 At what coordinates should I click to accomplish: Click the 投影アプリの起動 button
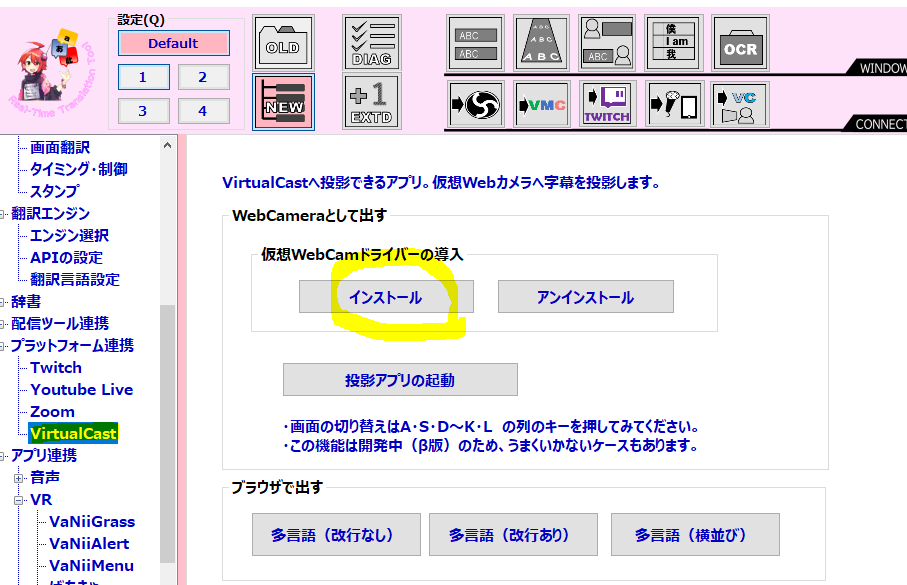400,380
